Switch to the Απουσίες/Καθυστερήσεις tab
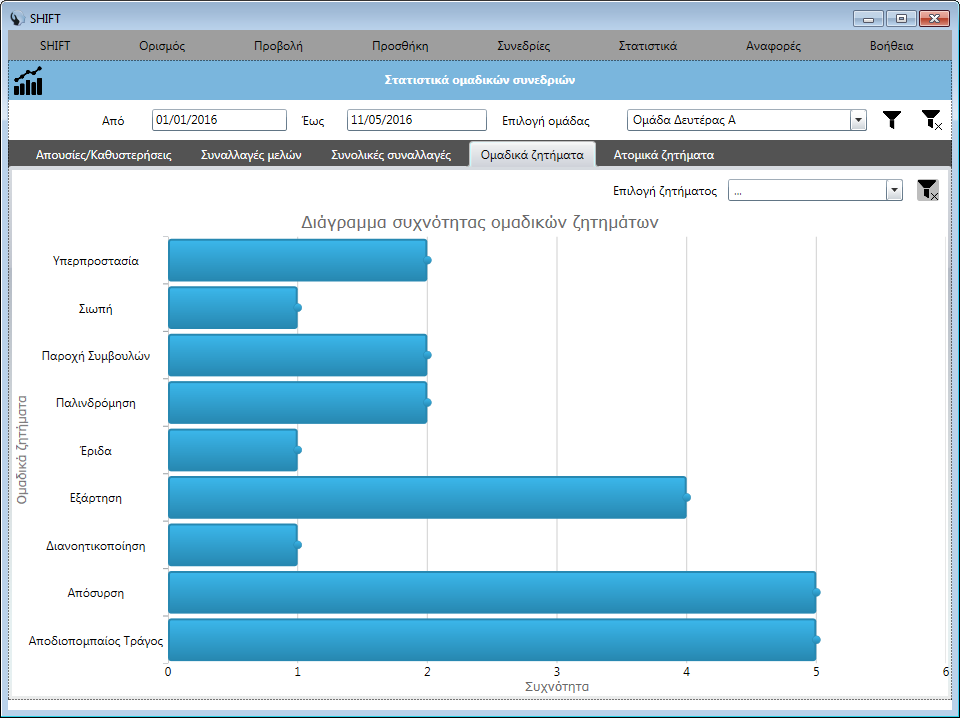The image size is (960, 718). coord(103,155)
